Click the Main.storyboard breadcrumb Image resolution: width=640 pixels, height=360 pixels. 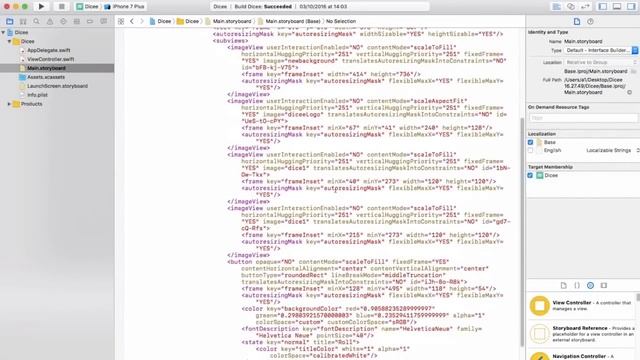pyautogui.click(x=229, y=21)
